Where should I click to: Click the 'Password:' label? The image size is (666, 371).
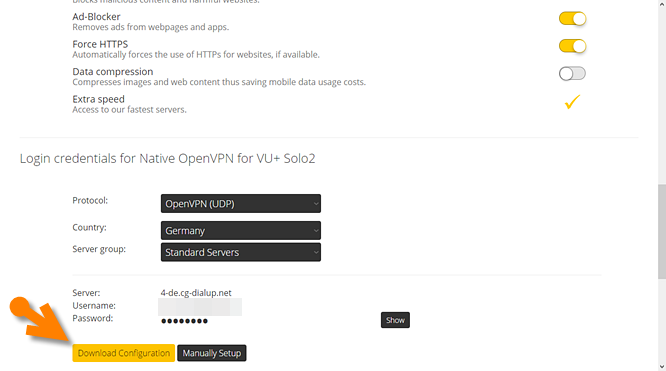93,318
